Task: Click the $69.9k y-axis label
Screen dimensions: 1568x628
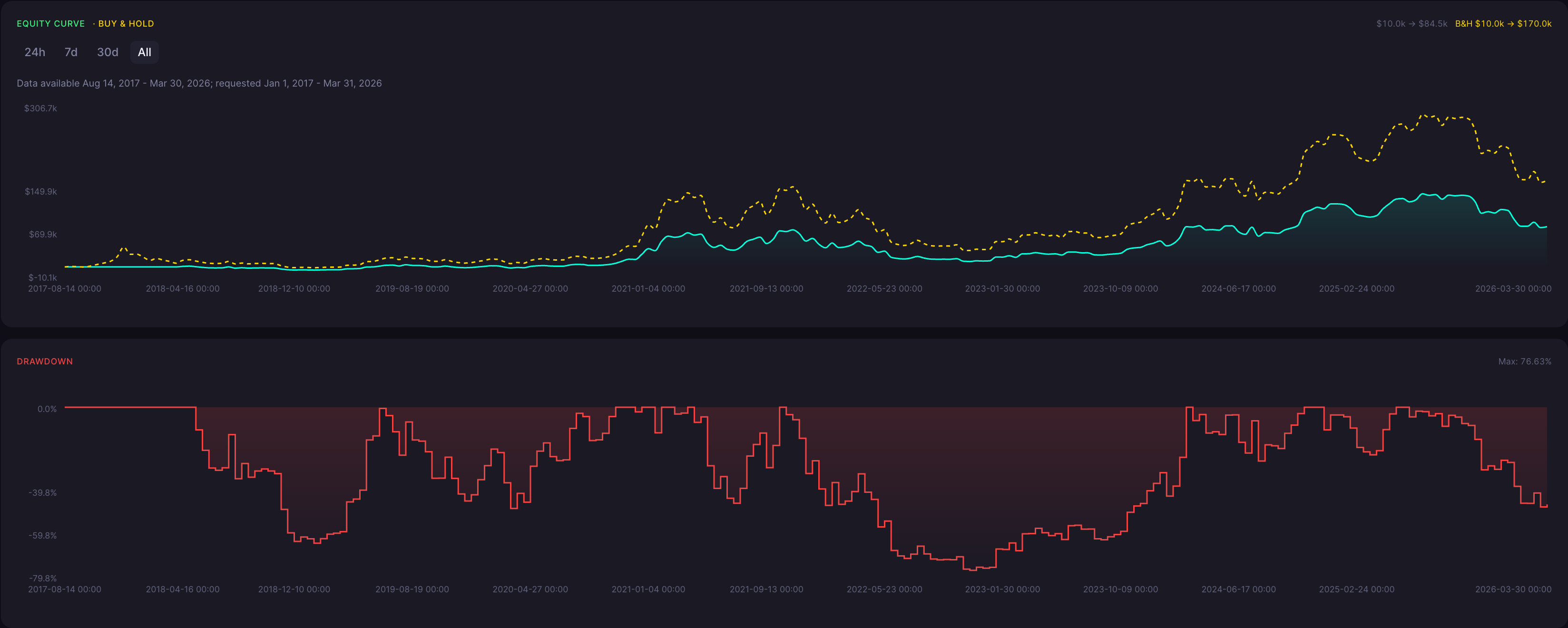Action: [43, 234]
